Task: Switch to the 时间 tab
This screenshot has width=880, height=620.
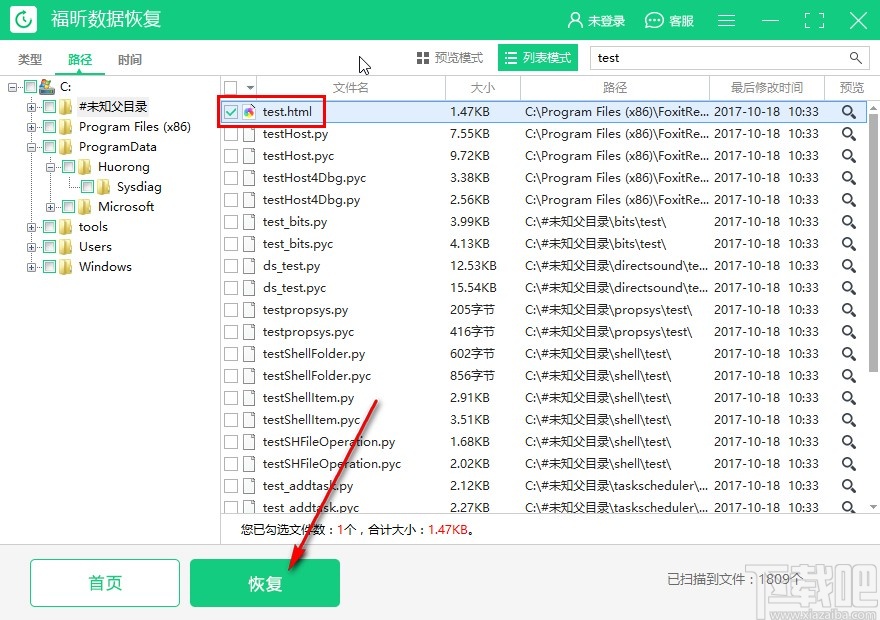Action: coord(130,59)
